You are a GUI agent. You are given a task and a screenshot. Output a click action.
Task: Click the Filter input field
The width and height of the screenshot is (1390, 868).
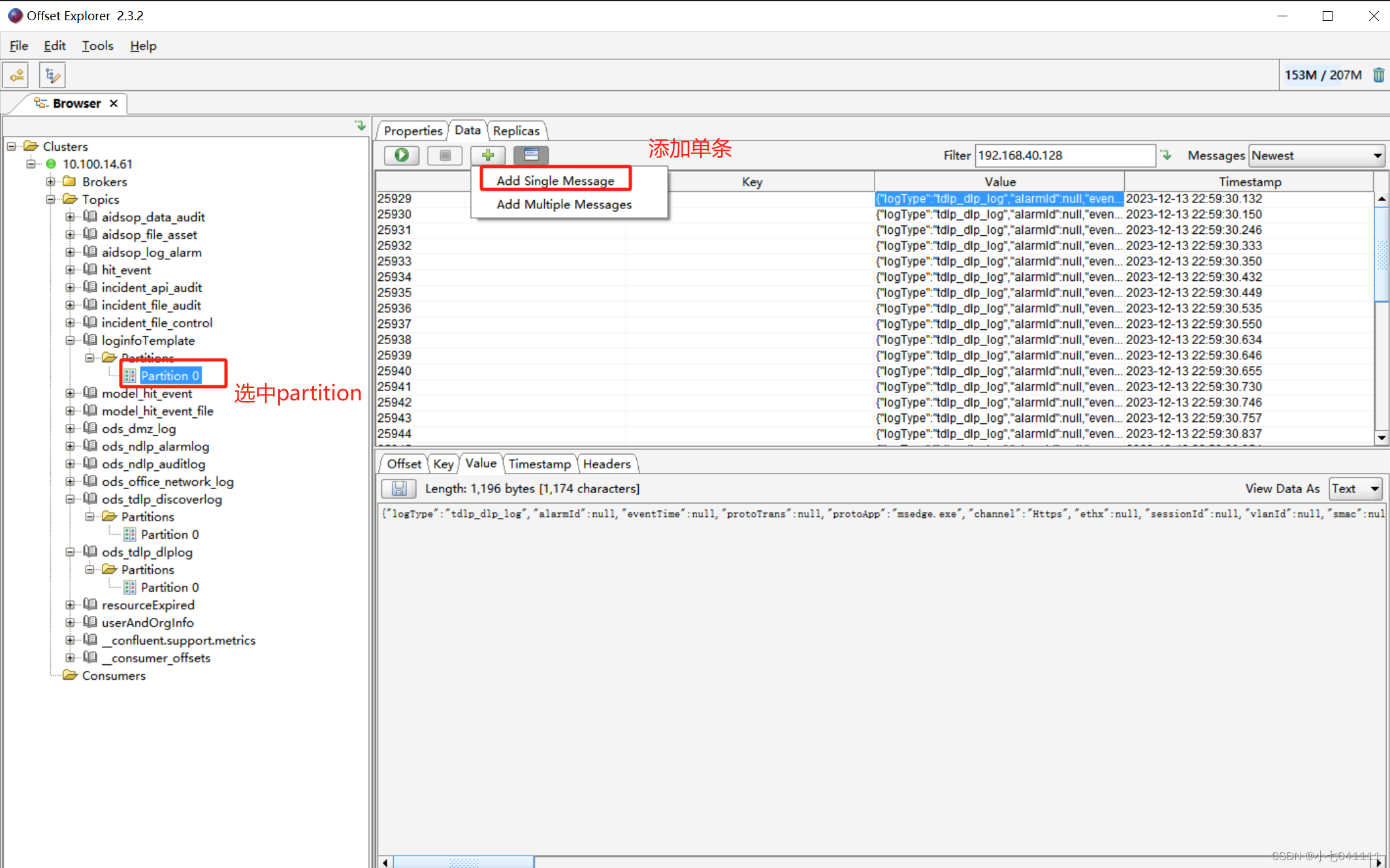[1065, 155]
